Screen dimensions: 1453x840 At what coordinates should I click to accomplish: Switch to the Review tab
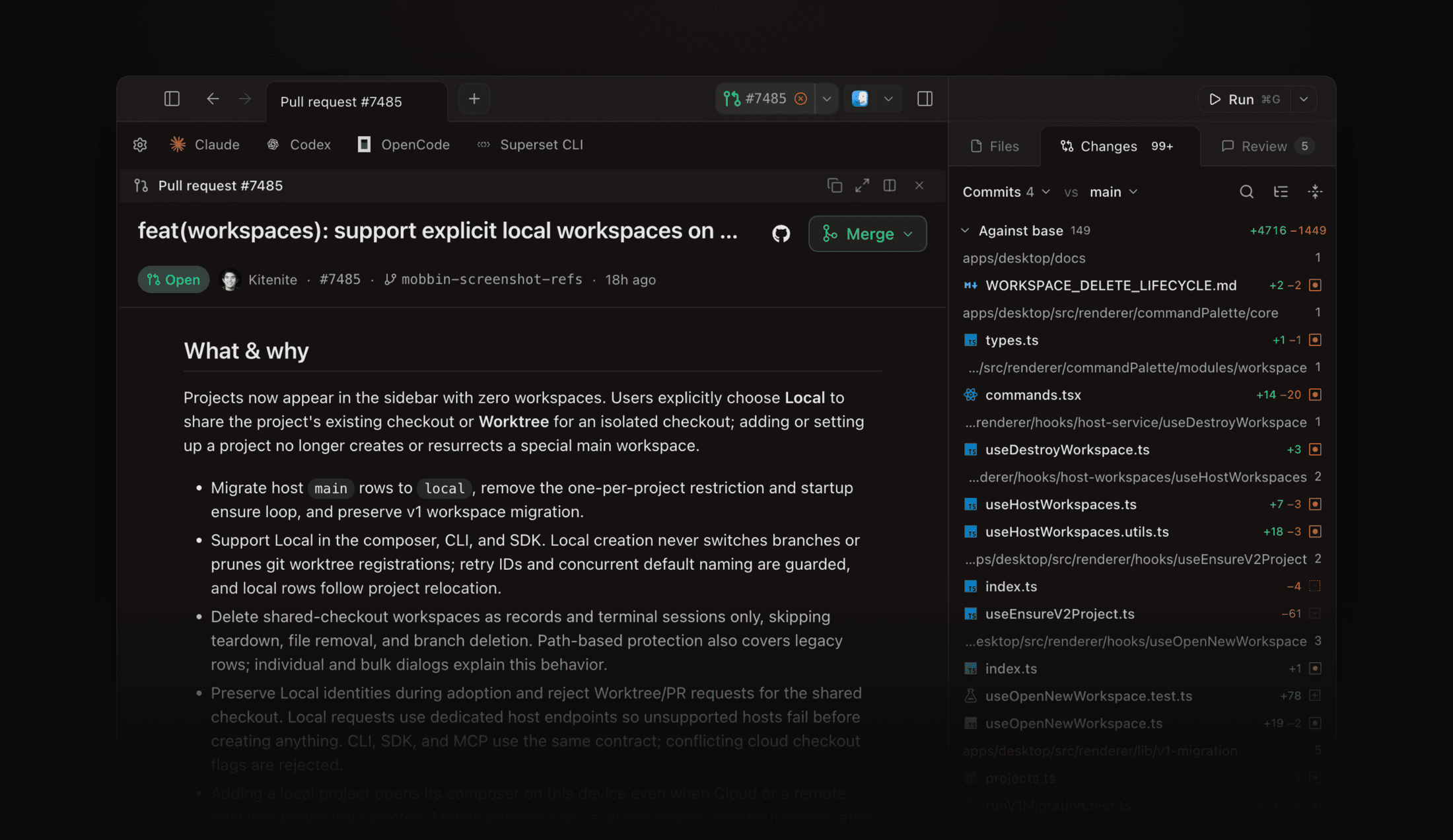pyautogui.click(x=1267, y=146)
